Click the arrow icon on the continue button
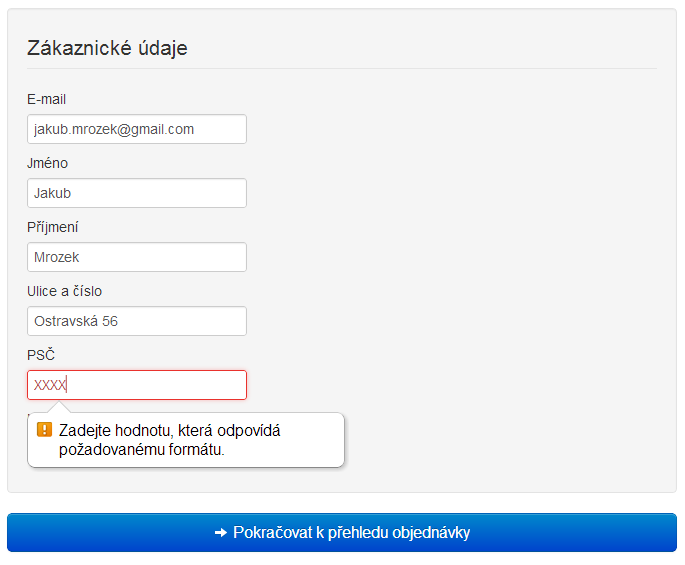This screenshot has width=685, height=565. pos(221,533)
